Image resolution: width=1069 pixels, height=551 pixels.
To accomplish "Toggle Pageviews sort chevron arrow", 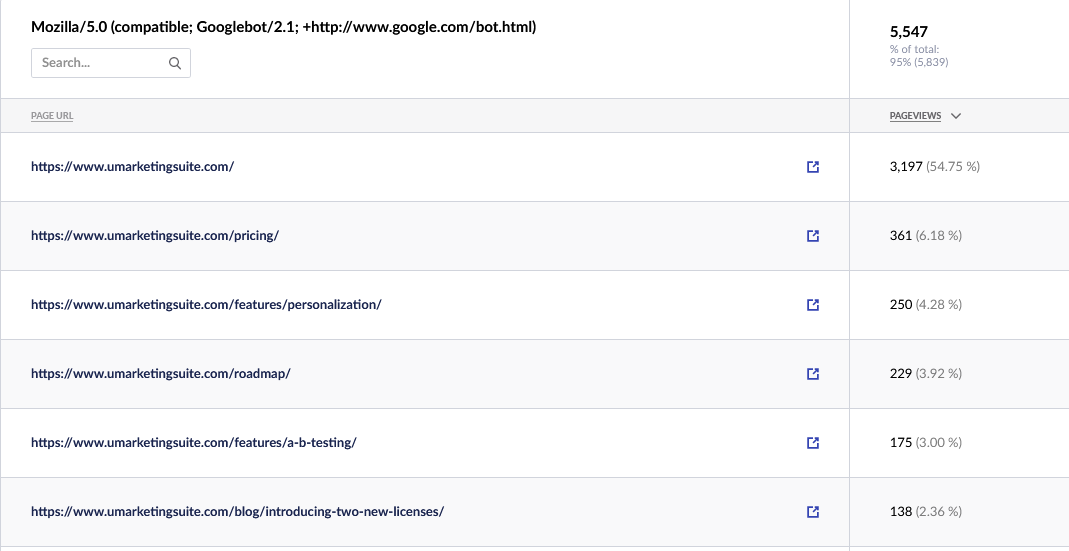I will point(956,116).
